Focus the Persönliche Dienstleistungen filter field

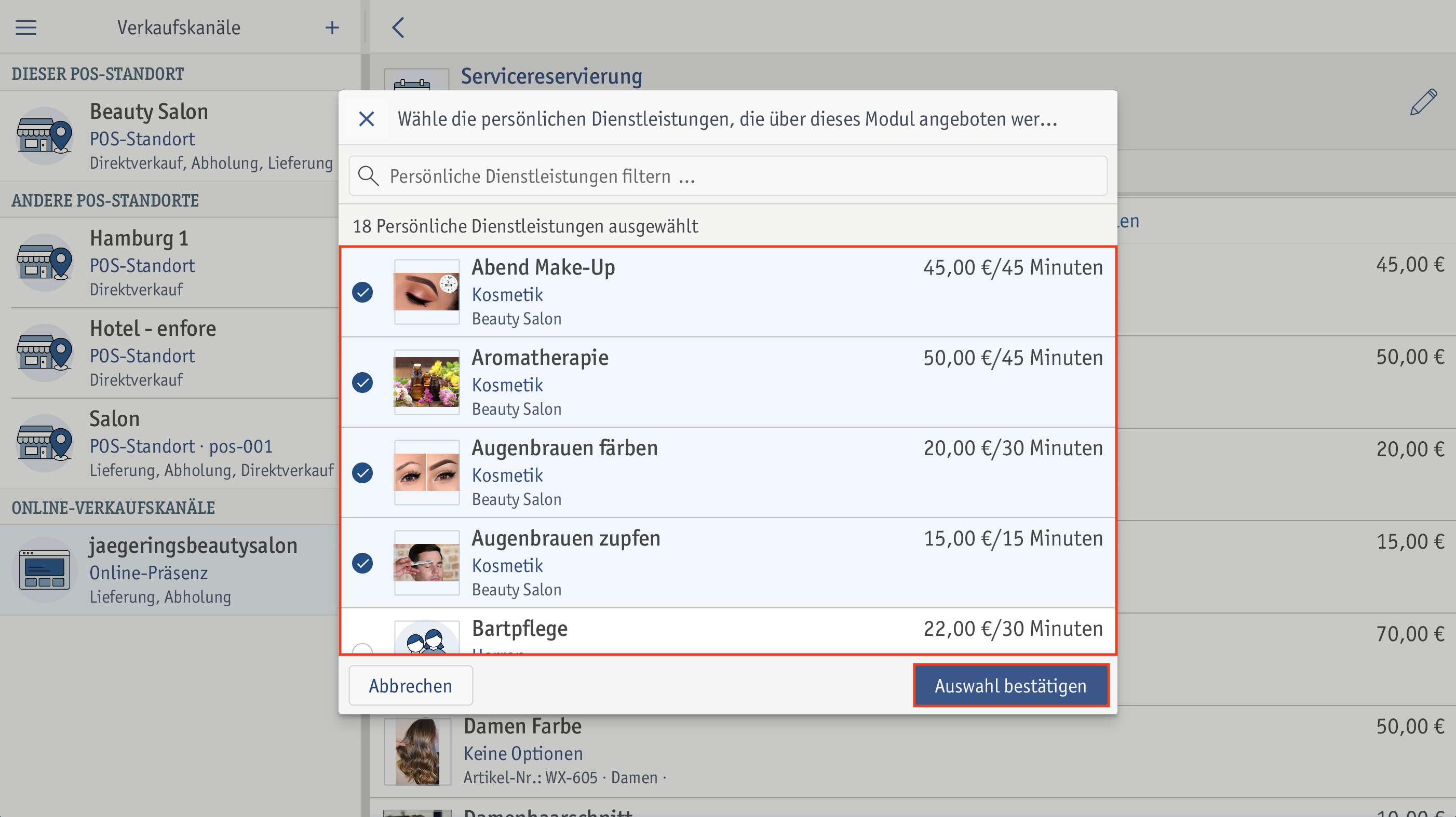tap(728, 176)
